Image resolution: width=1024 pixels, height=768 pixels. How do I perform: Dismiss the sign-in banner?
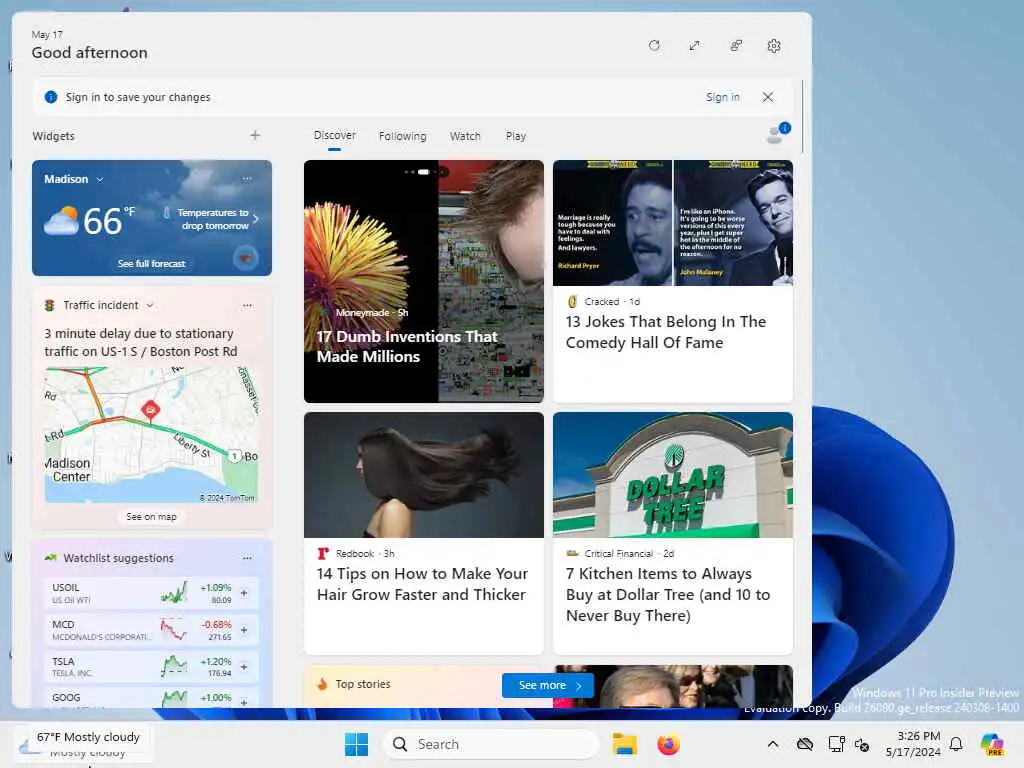click(768, 97)
